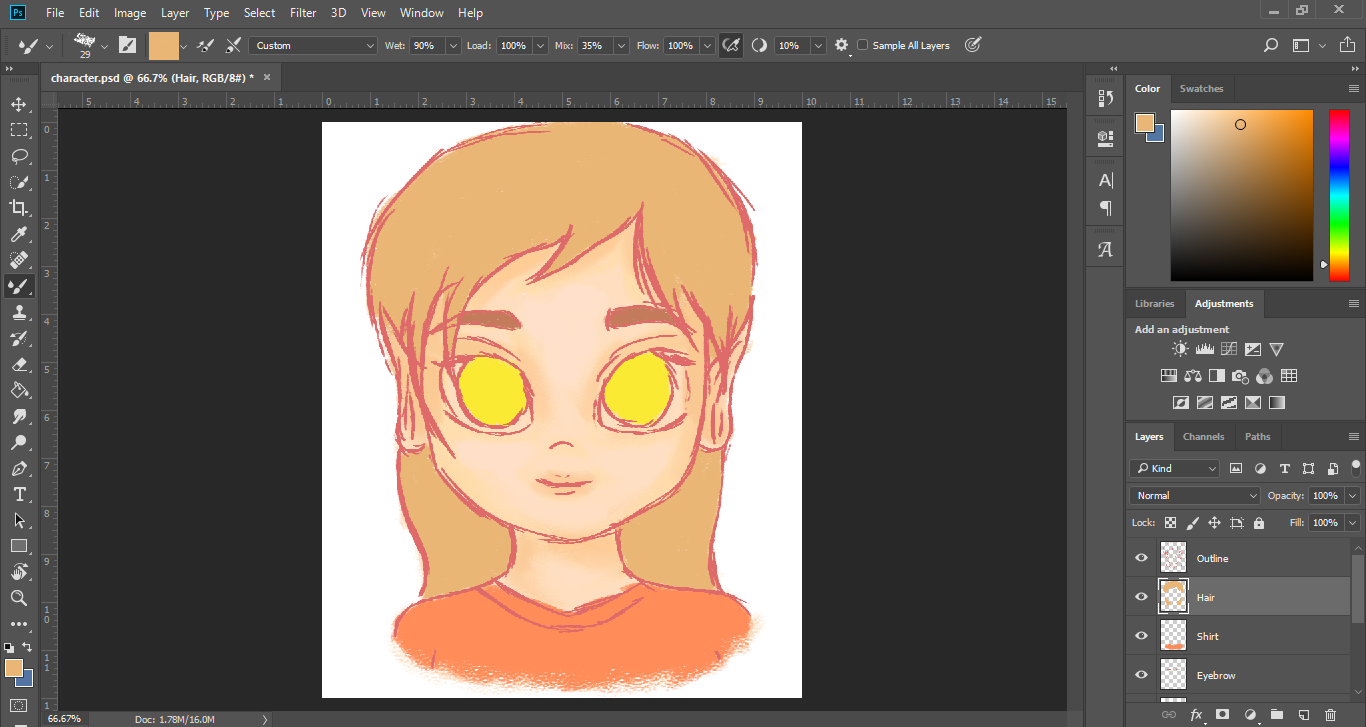Select the Smudge tool

19,416
